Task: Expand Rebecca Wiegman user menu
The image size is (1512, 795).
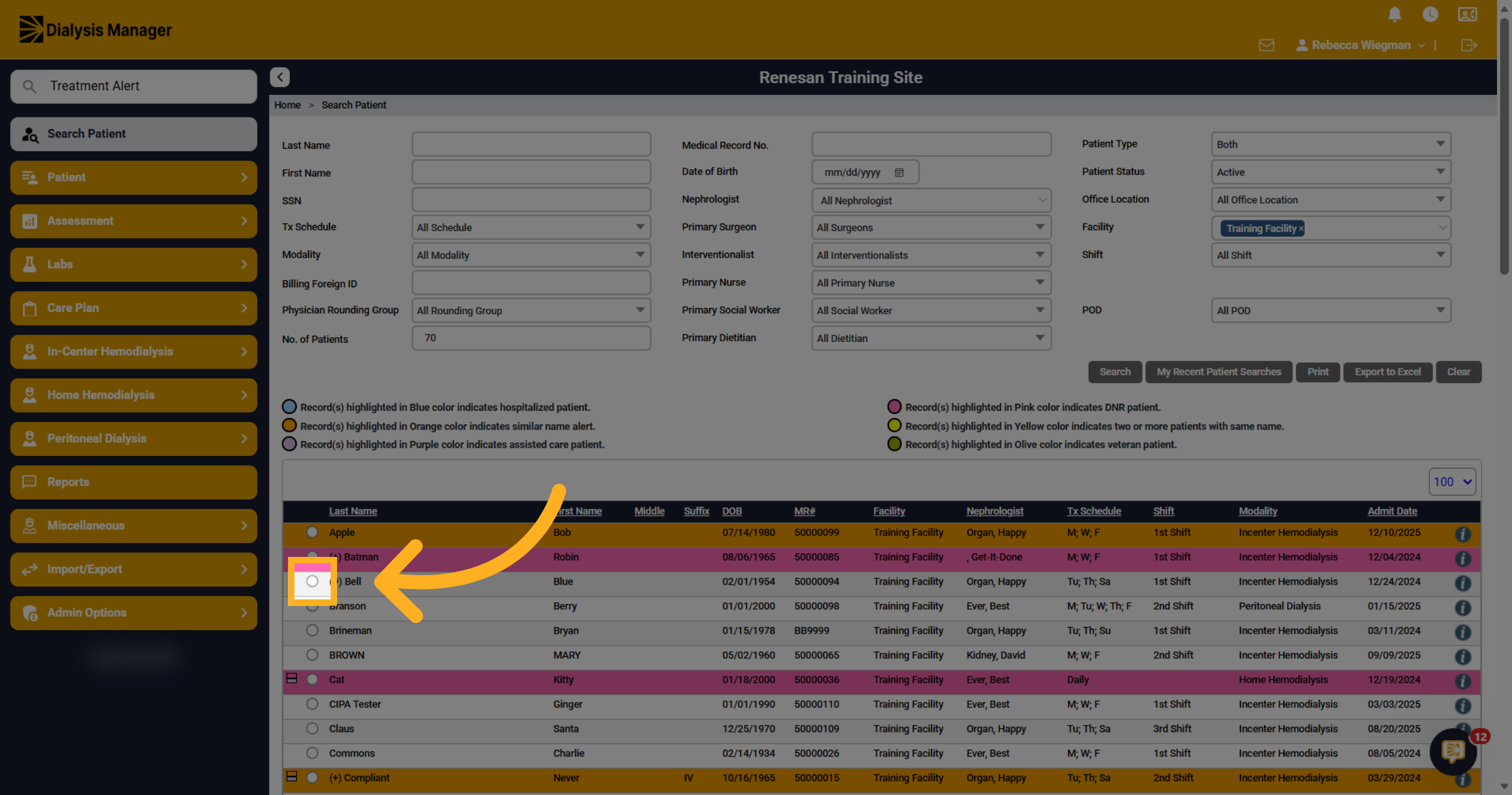Action: (x=1360, y=45)
